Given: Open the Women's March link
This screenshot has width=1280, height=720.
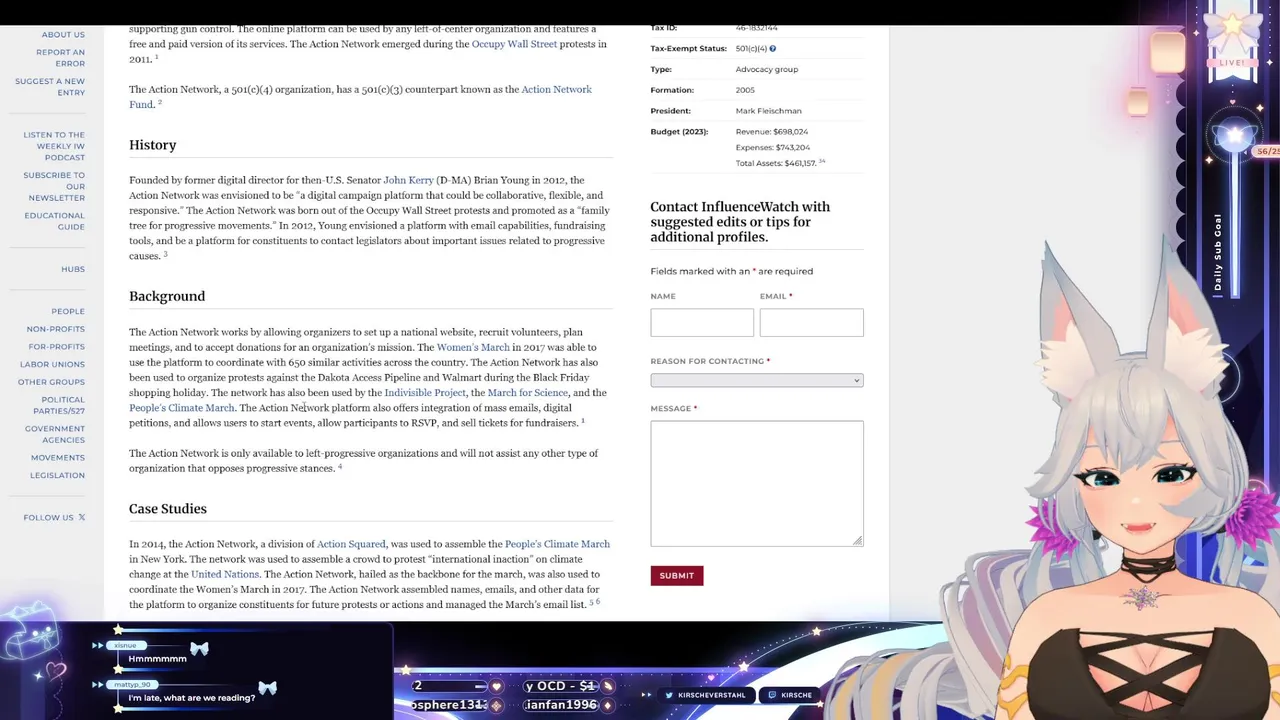Looking at the screenshot, I should (x=473, y=347).
